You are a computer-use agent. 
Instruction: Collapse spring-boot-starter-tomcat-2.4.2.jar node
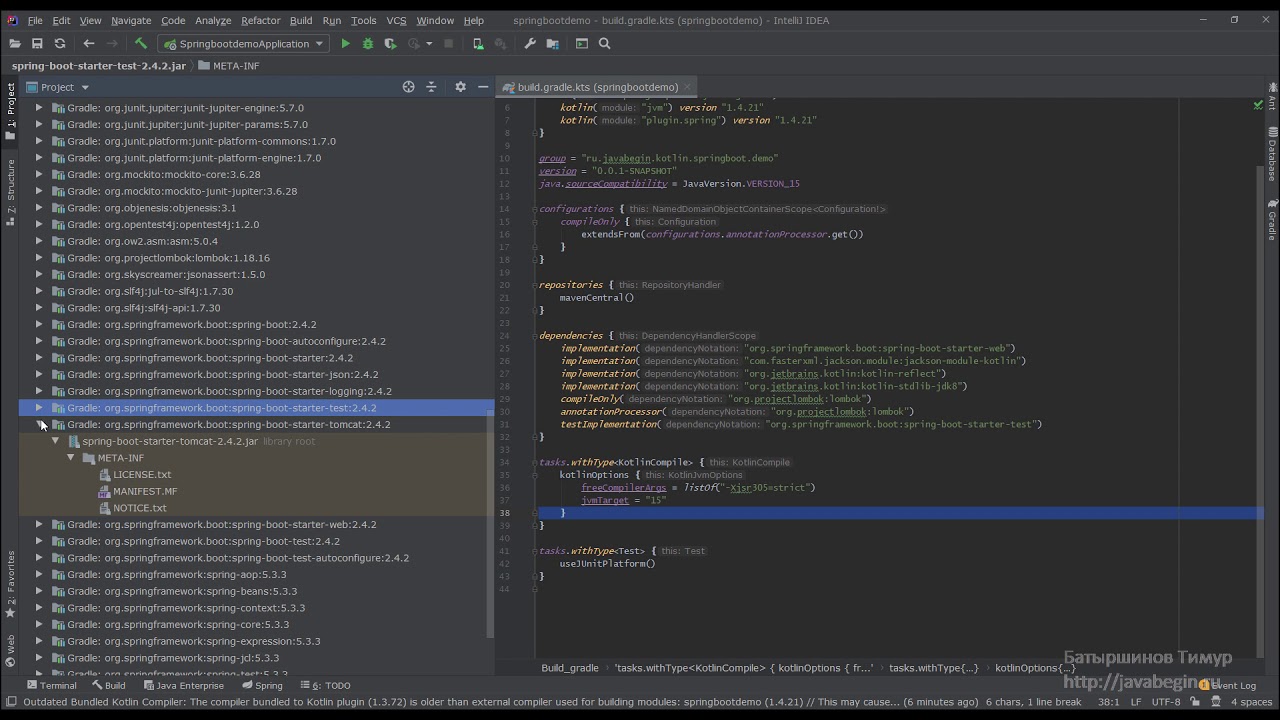click(55, 441)
